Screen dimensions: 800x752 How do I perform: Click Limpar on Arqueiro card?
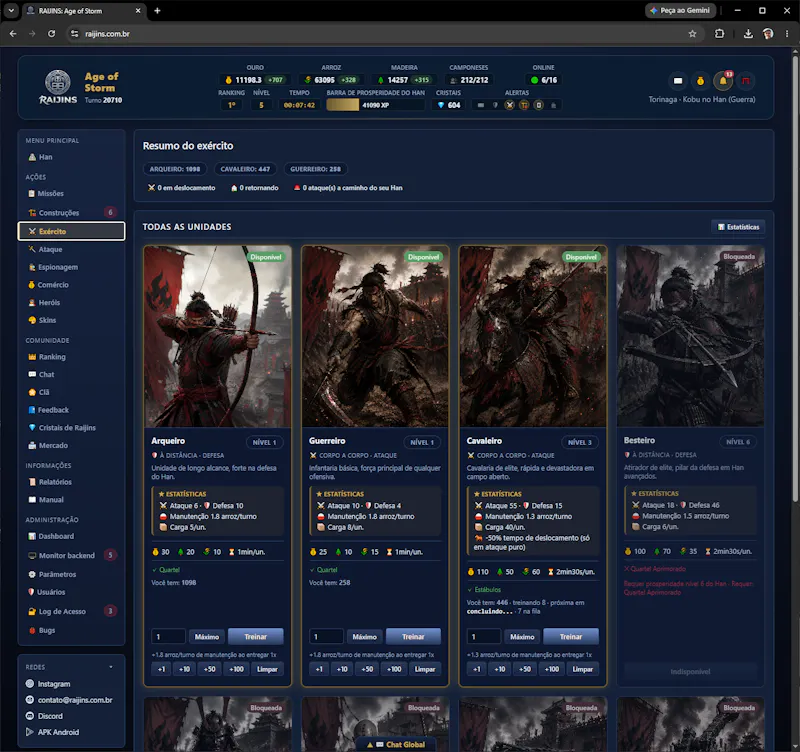pos(267,669)
